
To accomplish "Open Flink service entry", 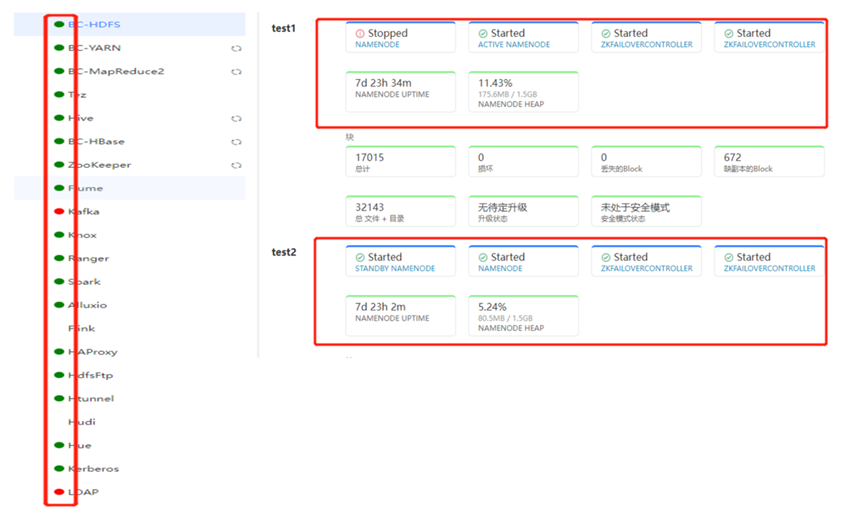I will pyautogui.click(x=82, y=328).
